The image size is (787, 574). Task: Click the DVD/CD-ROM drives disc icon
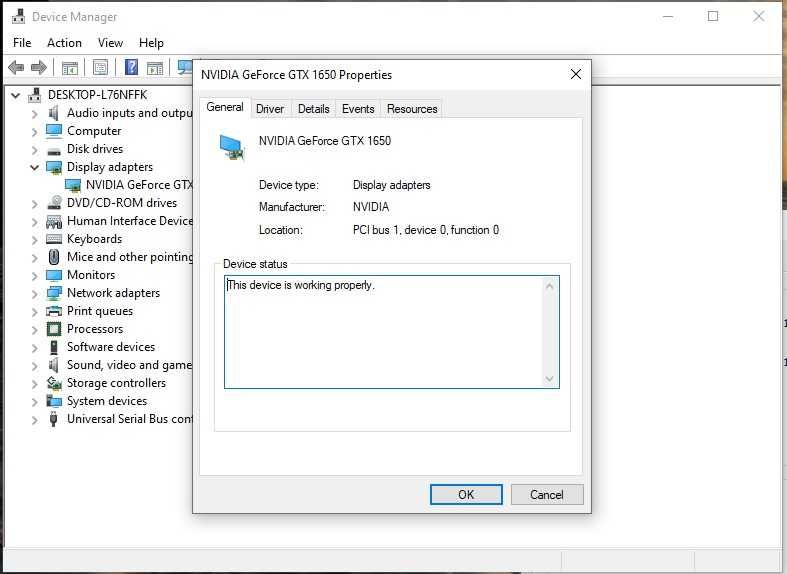pyautogui.click(x=54, y=203)
